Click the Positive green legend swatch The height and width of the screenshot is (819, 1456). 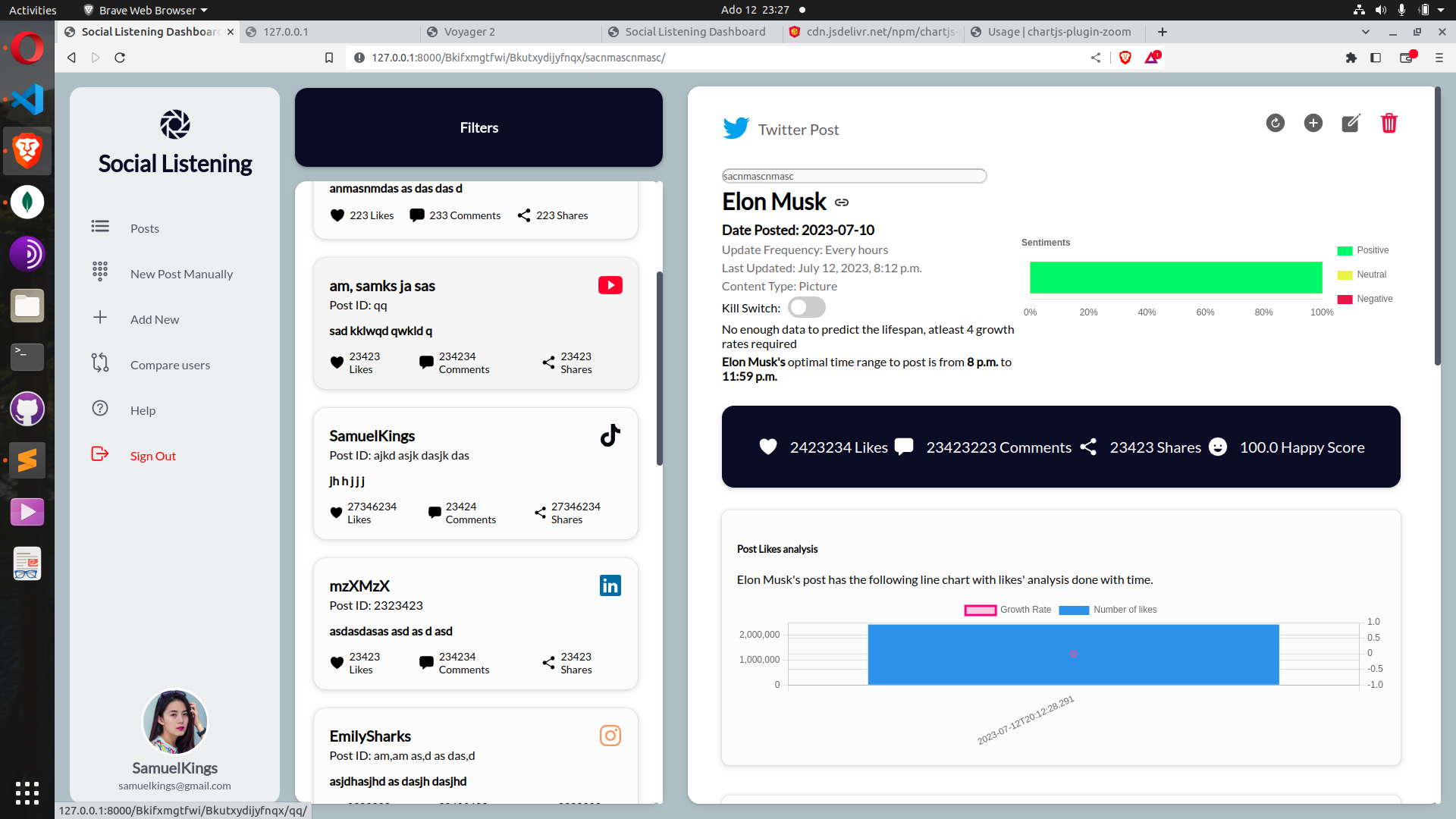(x=1345, y=251)
